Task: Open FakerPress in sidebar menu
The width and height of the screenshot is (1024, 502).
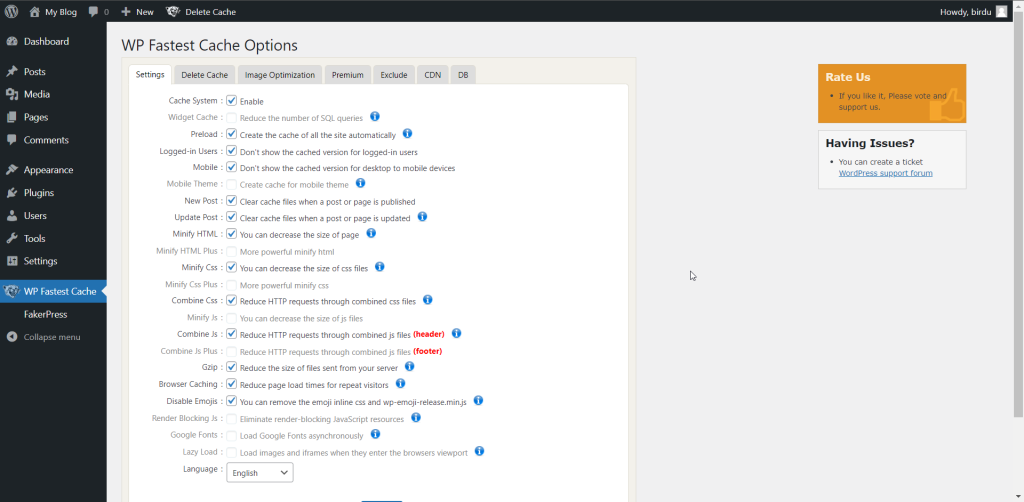Action: [x=46, y=315]
